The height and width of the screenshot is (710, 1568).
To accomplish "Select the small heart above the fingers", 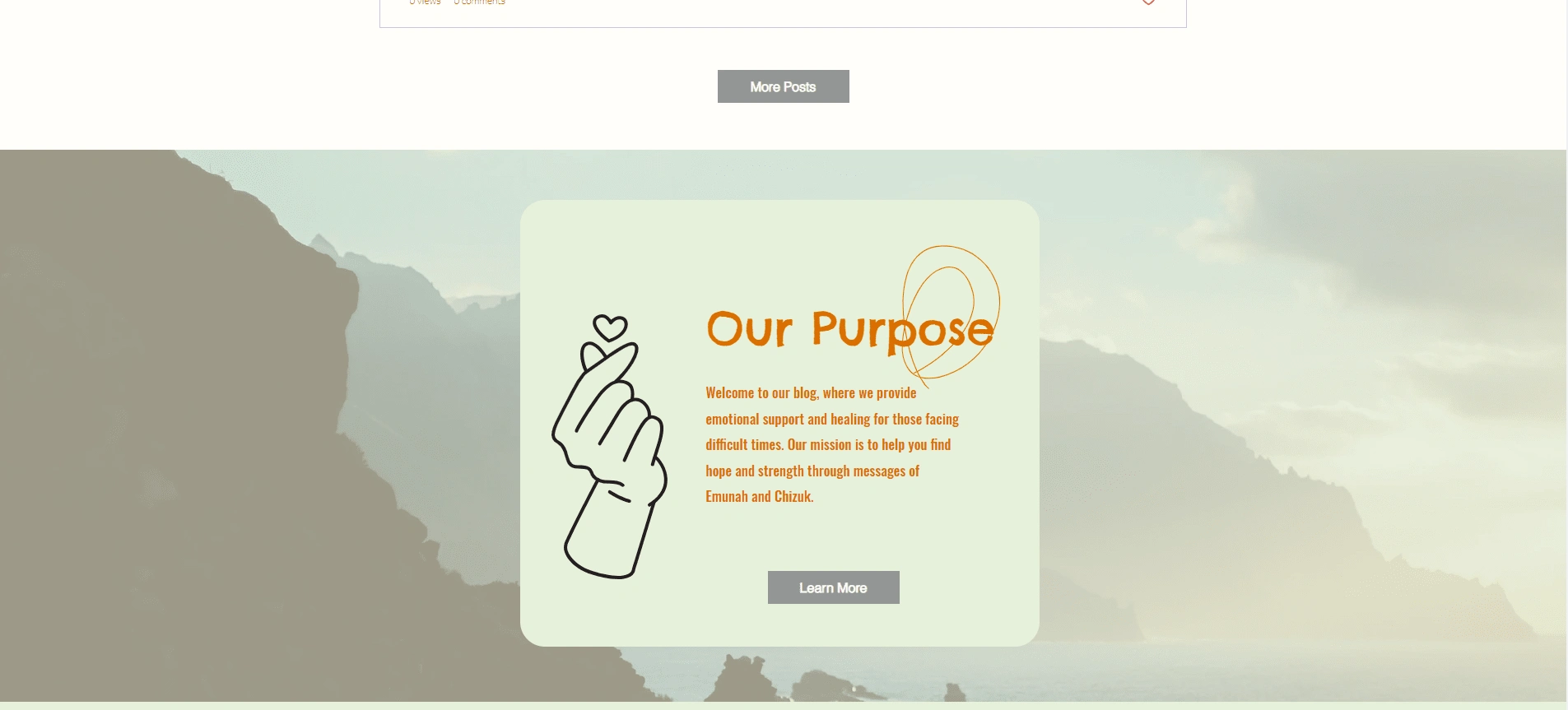I will pos(610,327).
